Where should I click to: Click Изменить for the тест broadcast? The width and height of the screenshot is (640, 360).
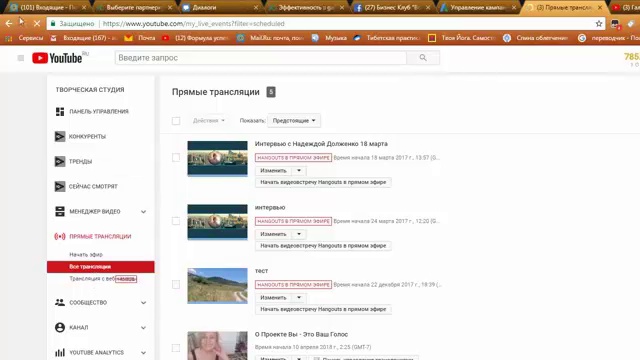(x=273, y=298)
